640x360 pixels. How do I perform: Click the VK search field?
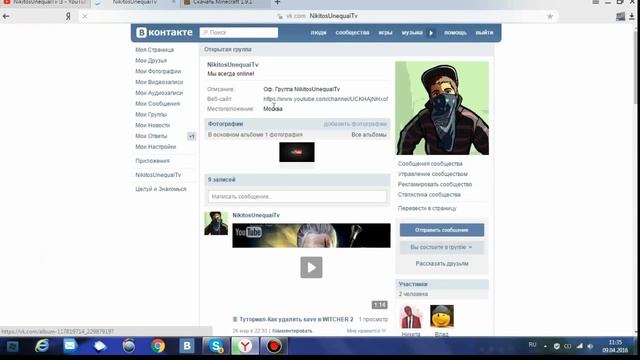click(239, 33)
